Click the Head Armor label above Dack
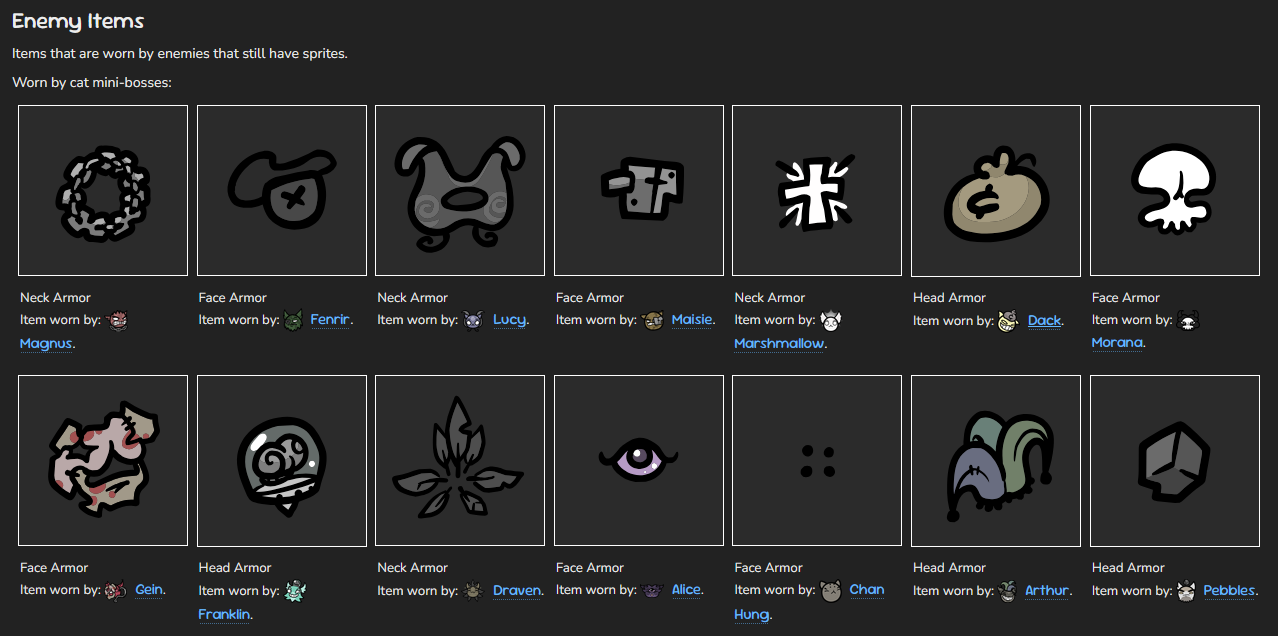This screenshot has width=1278, height=636. tap(949, 297)
